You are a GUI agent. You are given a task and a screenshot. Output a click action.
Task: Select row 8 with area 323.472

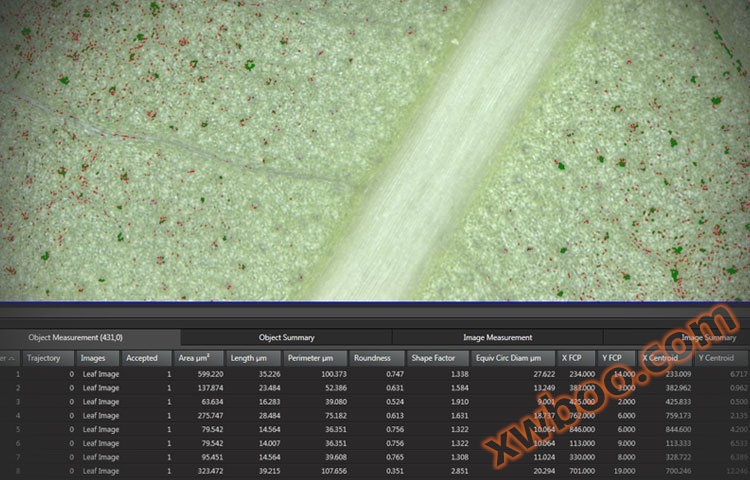(x=202, y=471)
